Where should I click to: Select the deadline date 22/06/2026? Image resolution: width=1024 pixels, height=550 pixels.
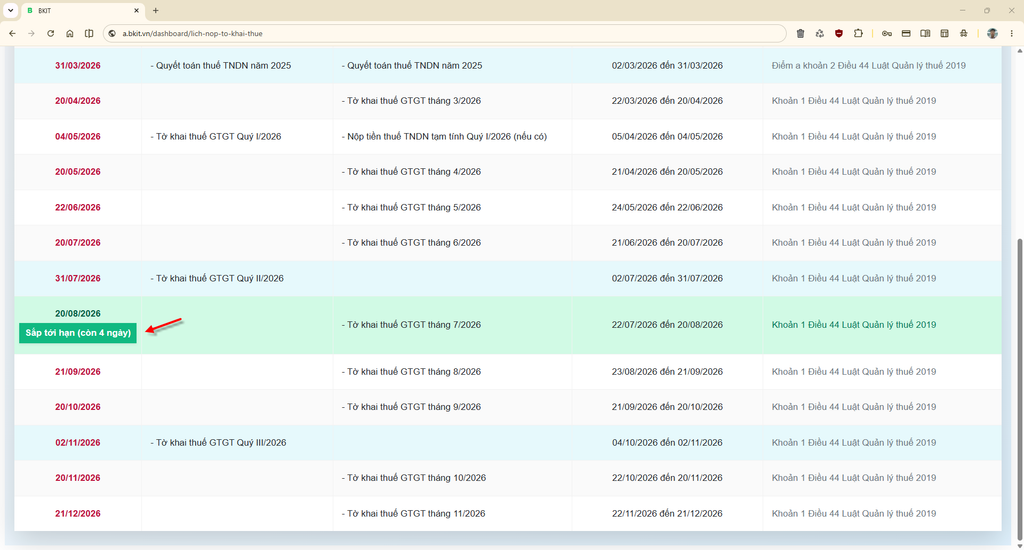[x=78, y=207]
